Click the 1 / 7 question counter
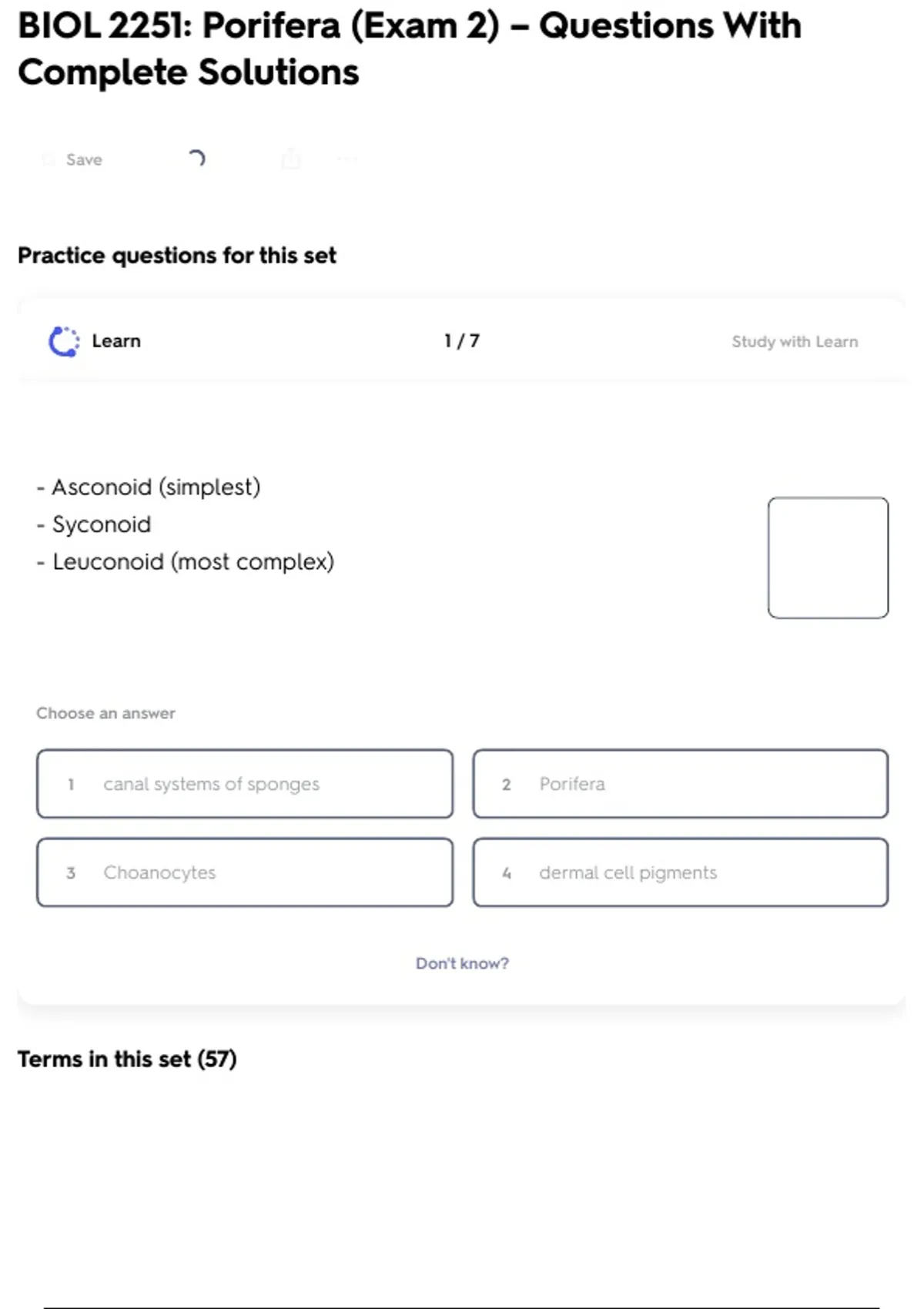Screen dimensions: 924x1309 point(462,341)
